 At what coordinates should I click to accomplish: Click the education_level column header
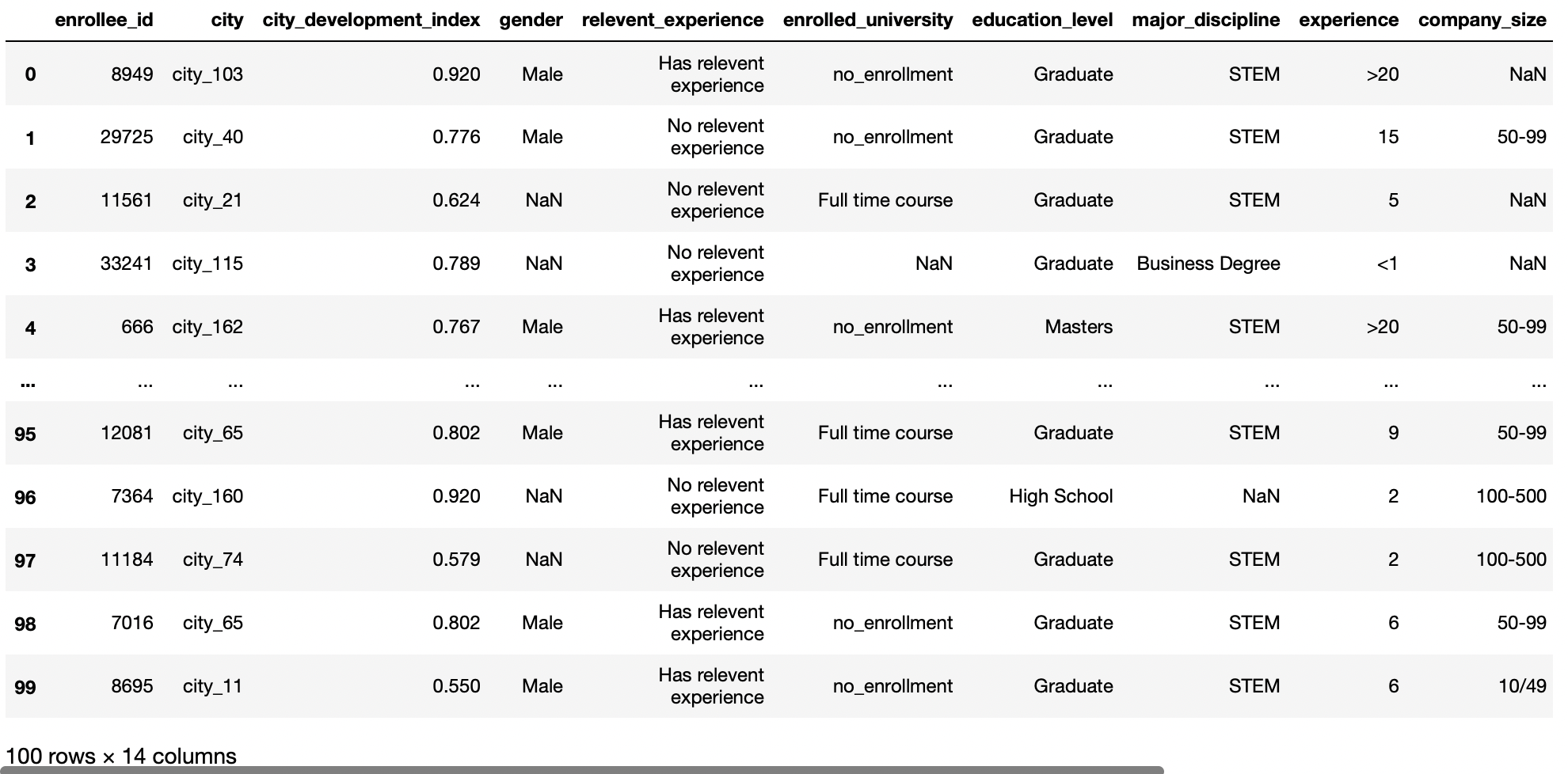click(x=1041, y=20)
